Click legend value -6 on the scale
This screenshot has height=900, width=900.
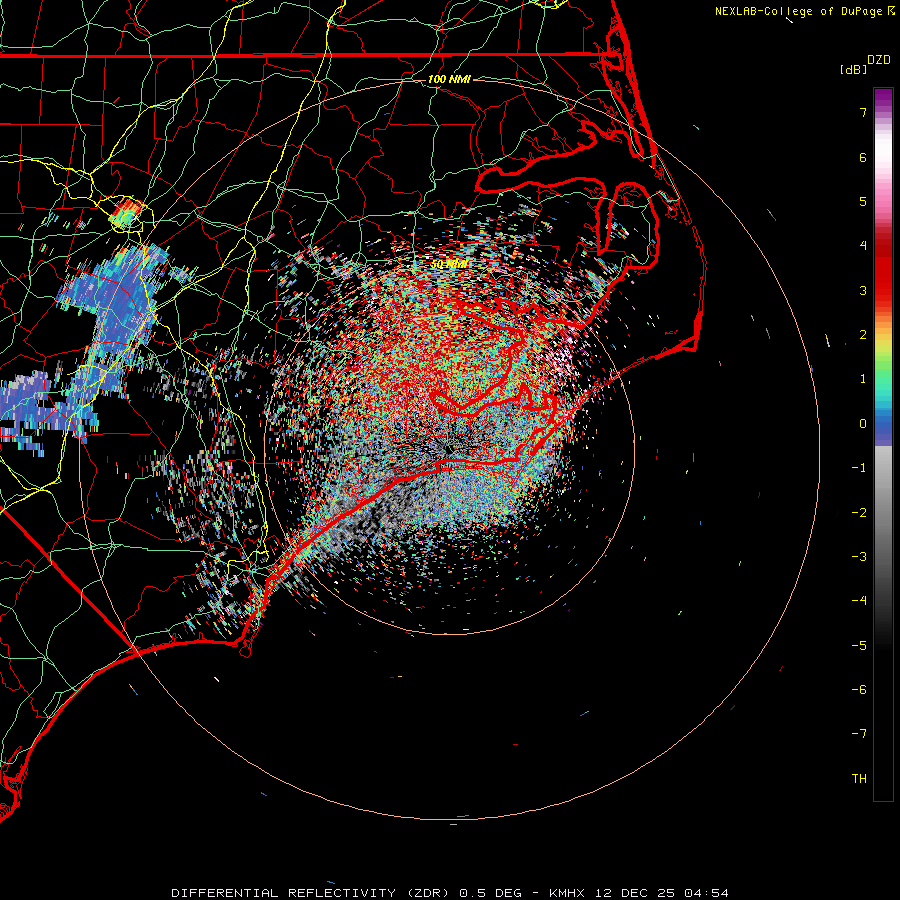point(859,690)
